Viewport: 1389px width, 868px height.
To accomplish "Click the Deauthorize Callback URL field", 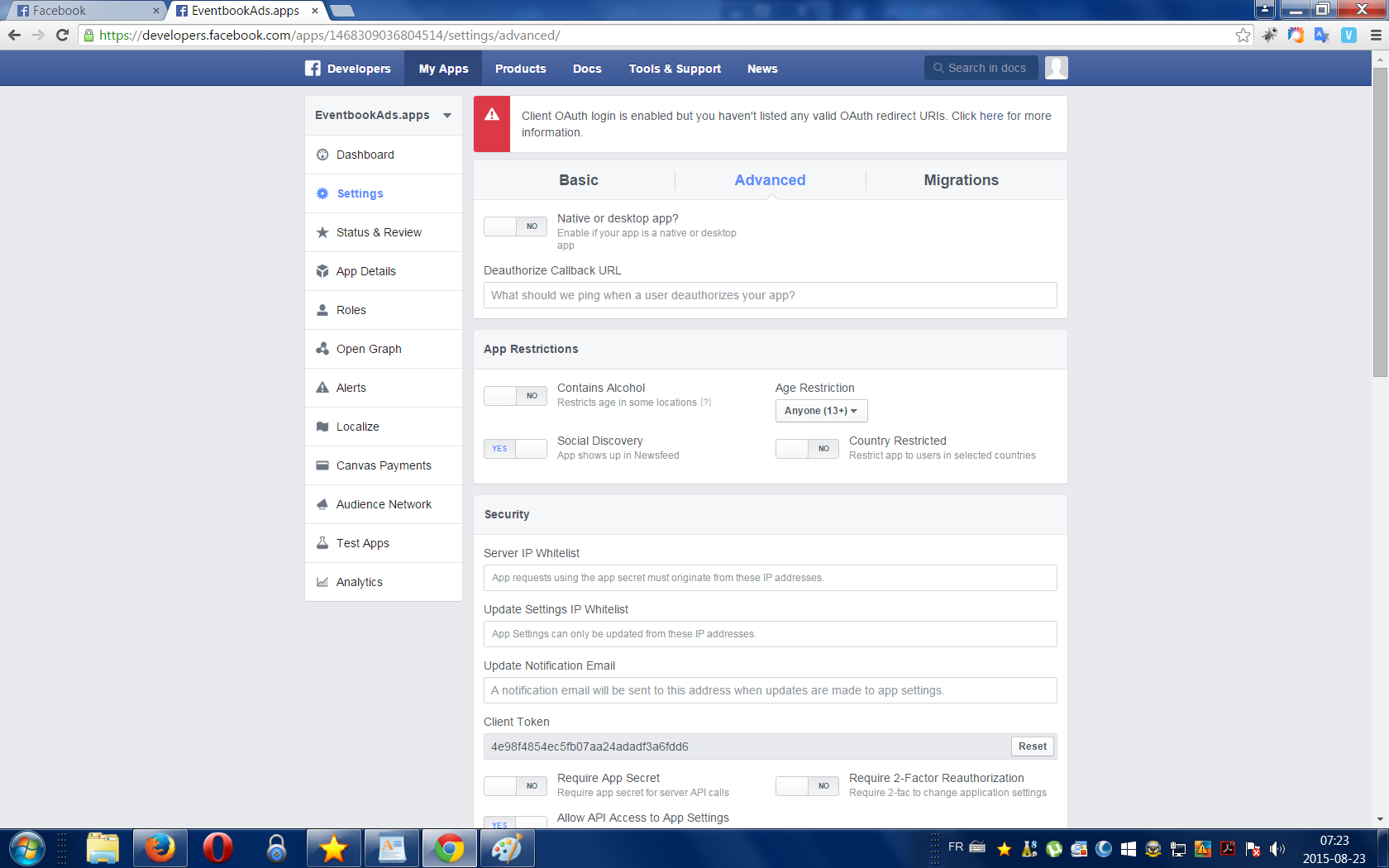I will coord(770,295).
